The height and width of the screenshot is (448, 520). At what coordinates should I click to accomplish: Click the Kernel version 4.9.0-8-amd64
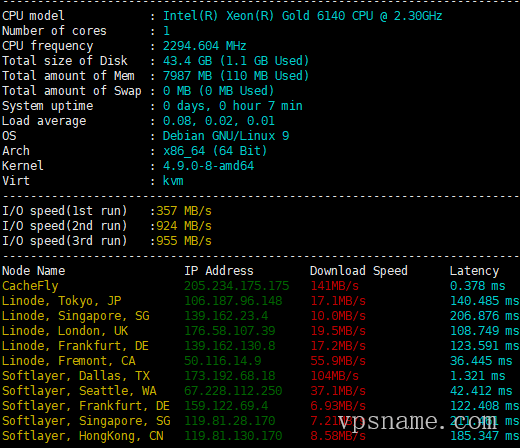(208, 166)
